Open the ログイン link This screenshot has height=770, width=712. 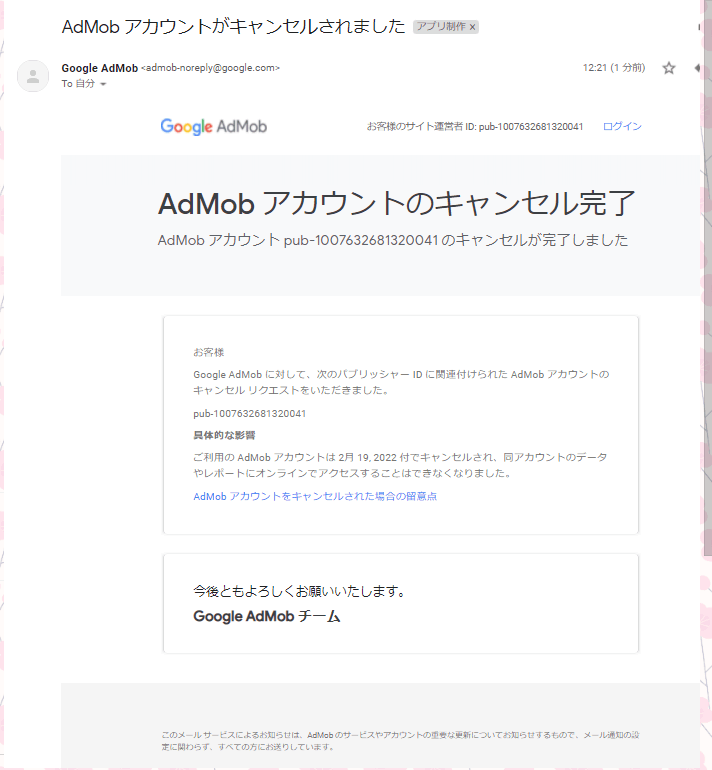(622, 126)
